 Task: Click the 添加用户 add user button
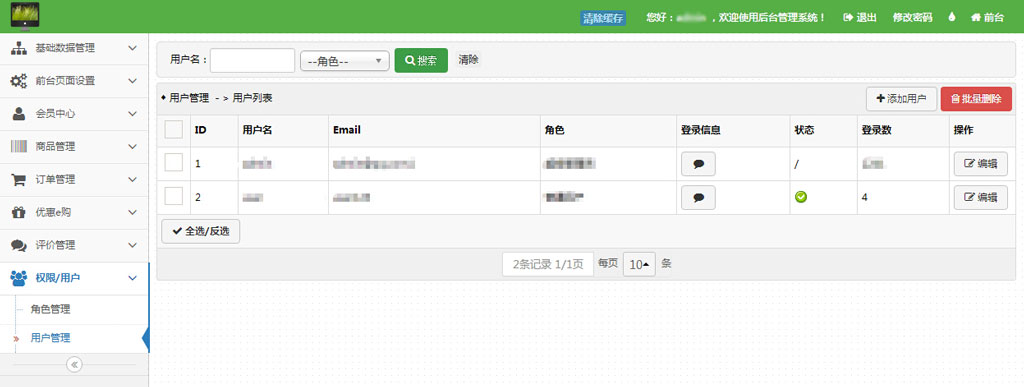click(x=901, y=99)
